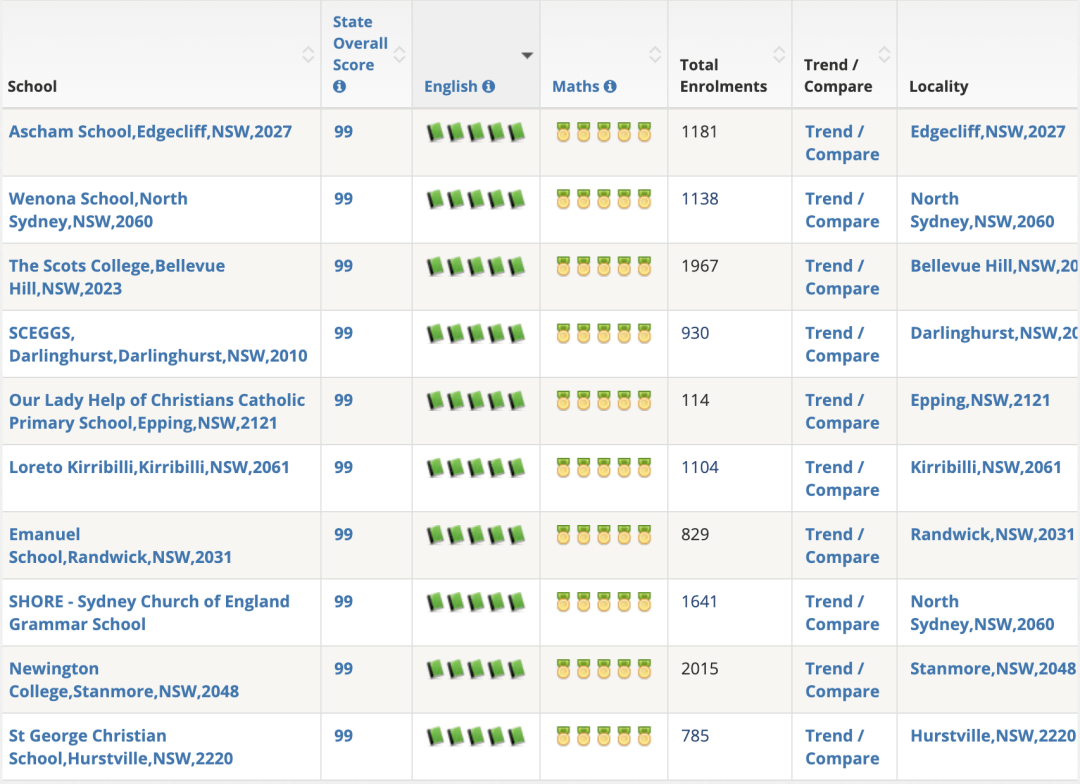The height and width of the screenshot is (784, 1080).
Task: Click English book rating for St George Christian School
Action: (476, 736)
